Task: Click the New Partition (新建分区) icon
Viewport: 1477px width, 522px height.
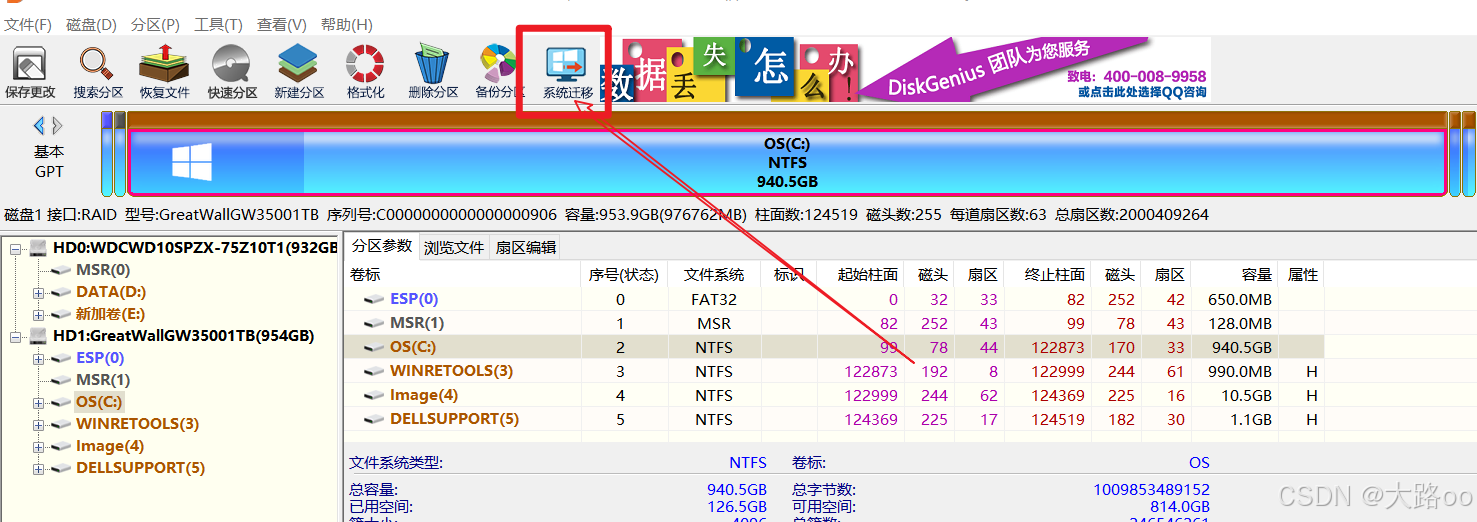Action: [299, 72]
